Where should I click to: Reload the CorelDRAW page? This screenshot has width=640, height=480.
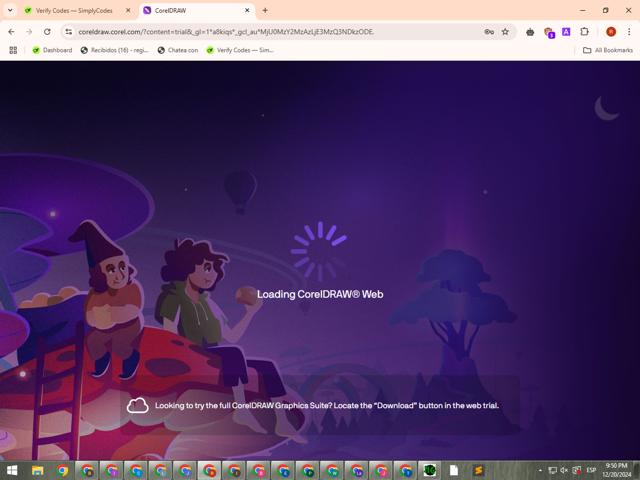pos(47,32)
